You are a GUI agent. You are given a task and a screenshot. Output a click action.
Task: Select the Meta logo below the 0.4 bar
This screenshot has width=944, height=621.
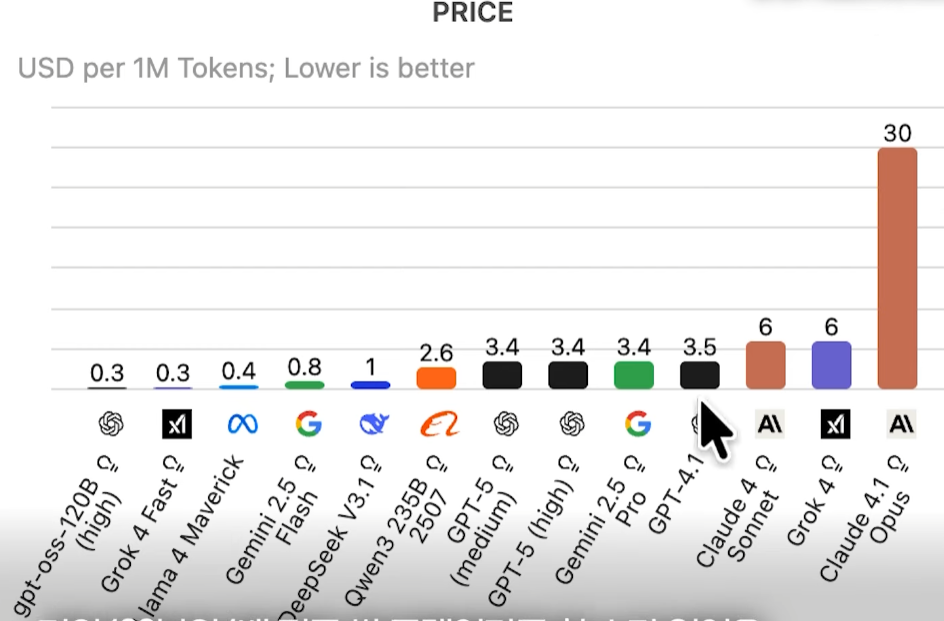coord(242,424)
